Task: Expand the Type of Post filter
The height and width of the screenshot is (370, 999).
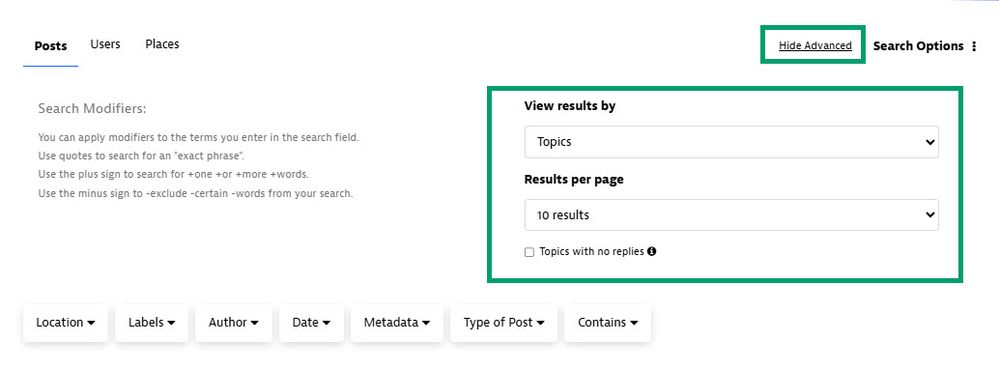Action: click(x=504, y=323)
